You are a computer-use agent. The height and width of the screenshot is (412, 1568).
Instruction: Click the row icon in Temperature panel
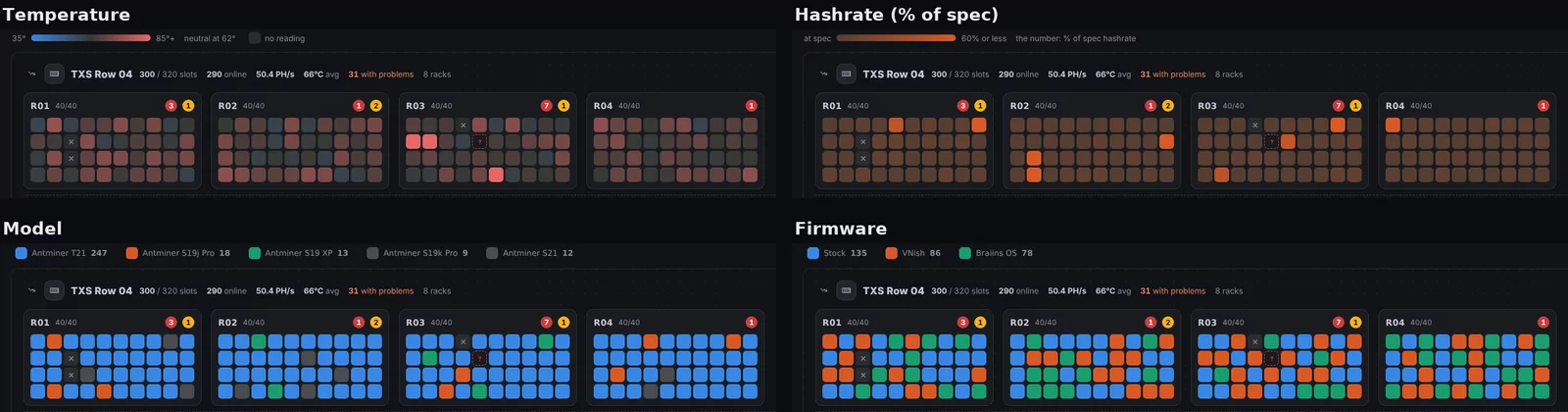(x=54, y=74)
